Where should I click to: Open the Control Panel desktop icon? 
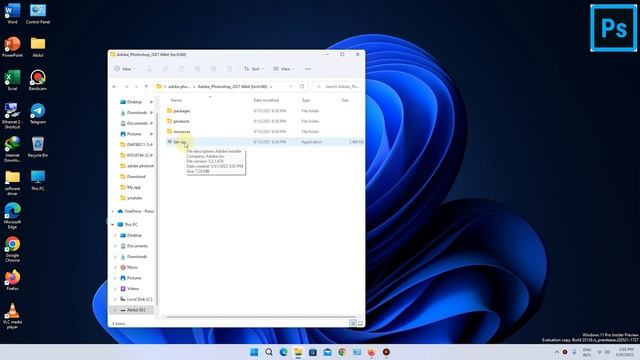pos(38,13)
